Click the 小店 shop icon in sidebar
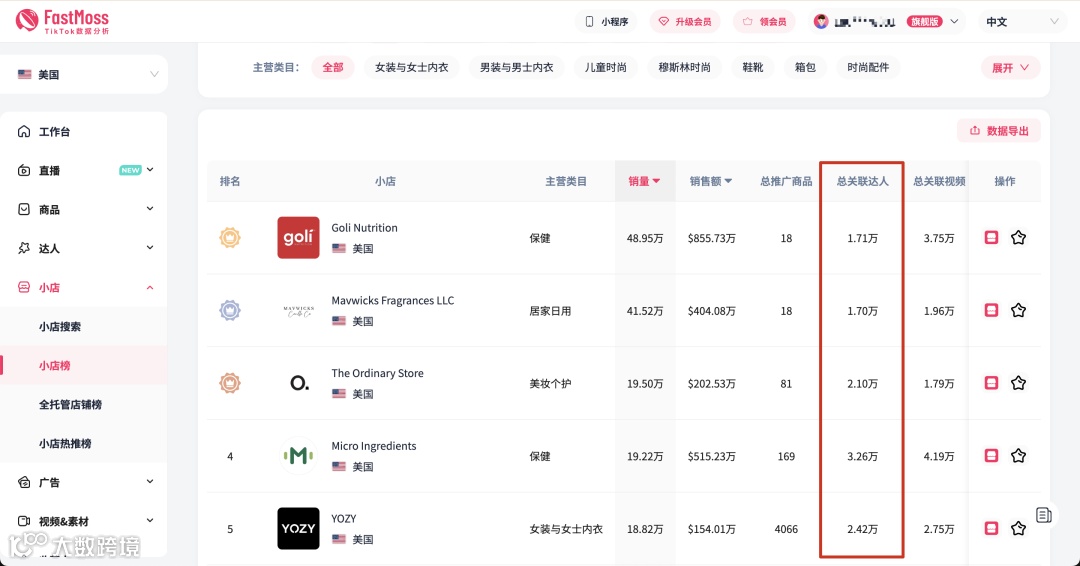Viewport: 1080px width, 566px height. tap(24, 287)
